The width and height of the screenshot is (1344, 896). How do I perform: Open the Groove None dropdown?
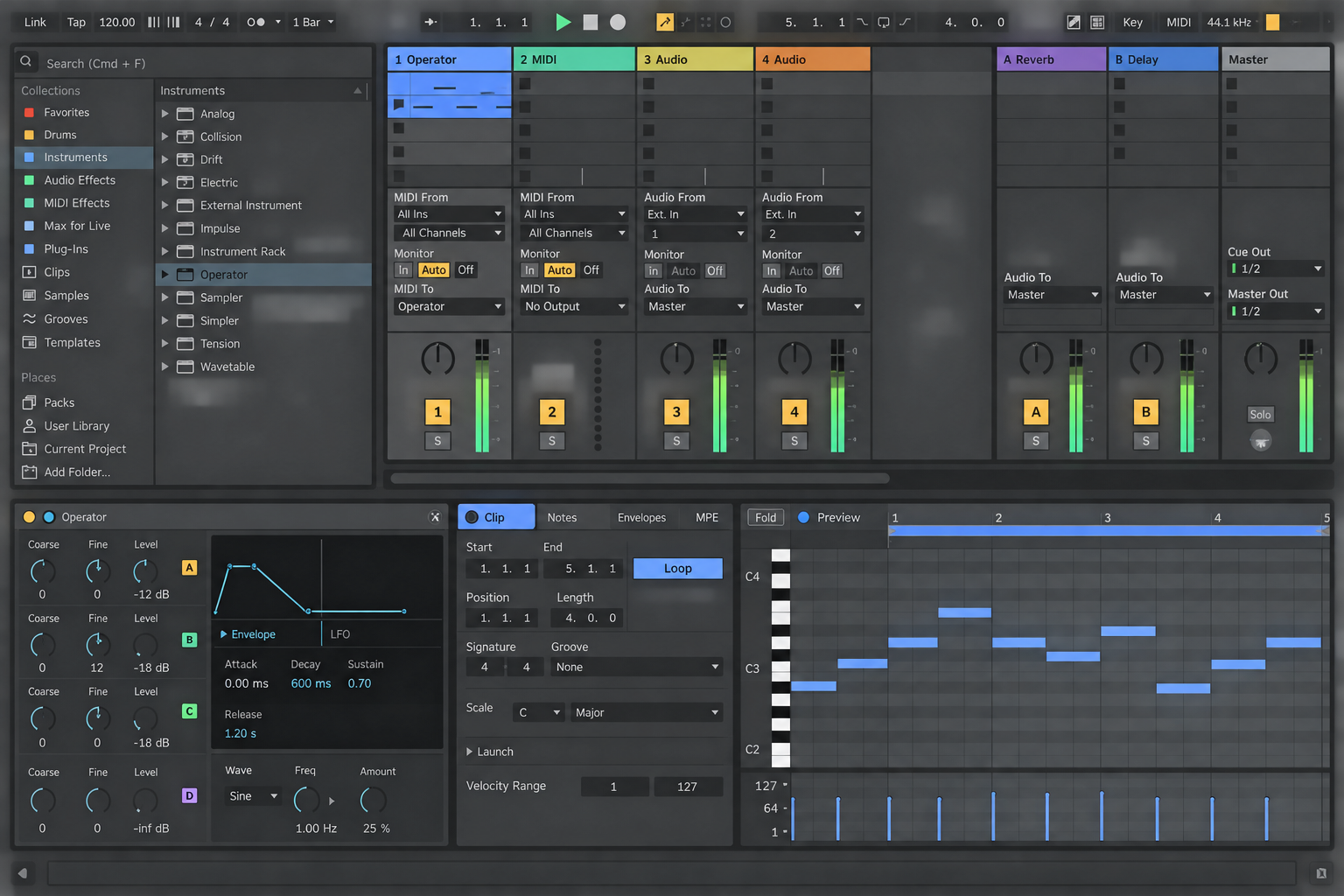637,667
